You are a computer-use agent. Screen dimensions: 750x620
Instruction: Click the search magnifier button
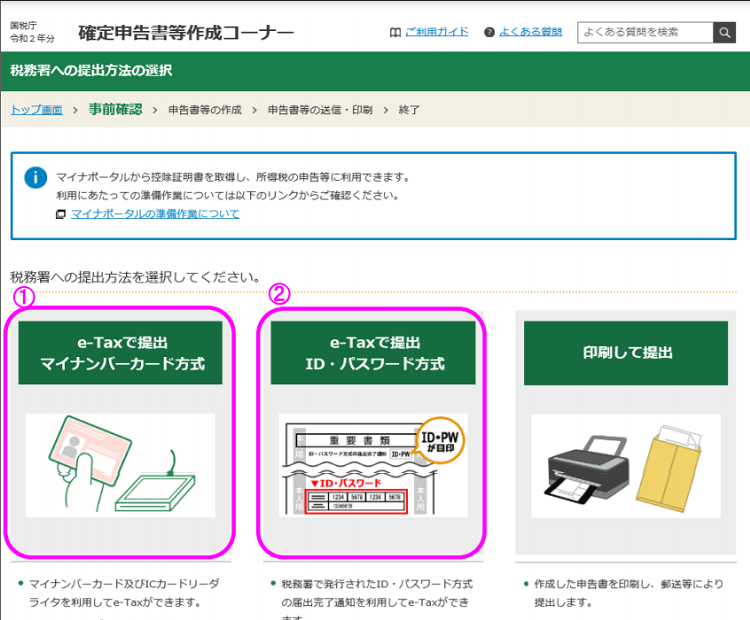point(724,33)
